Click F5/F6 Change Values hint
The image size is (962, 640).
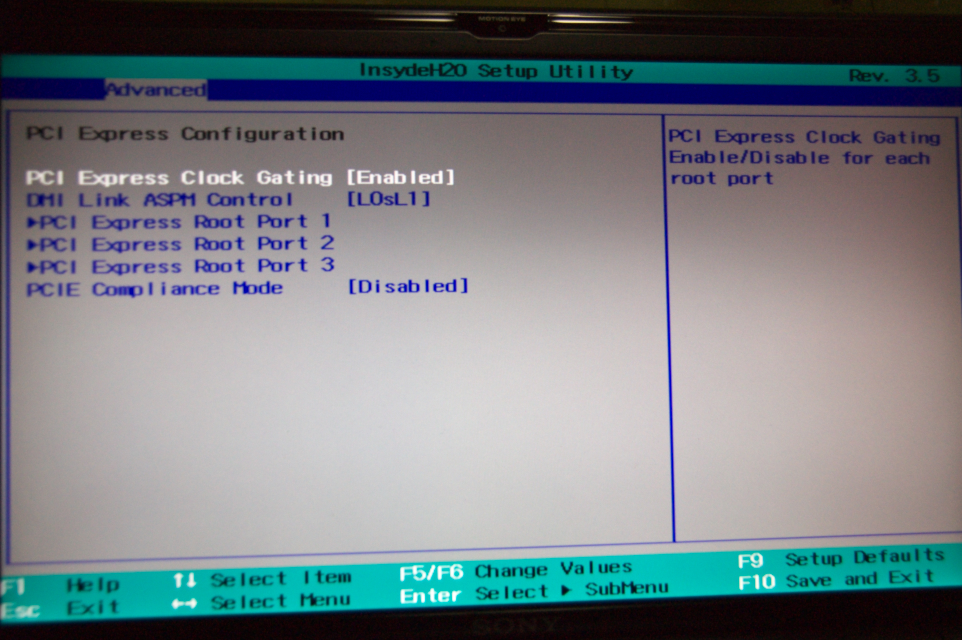(x=516, y=570)
